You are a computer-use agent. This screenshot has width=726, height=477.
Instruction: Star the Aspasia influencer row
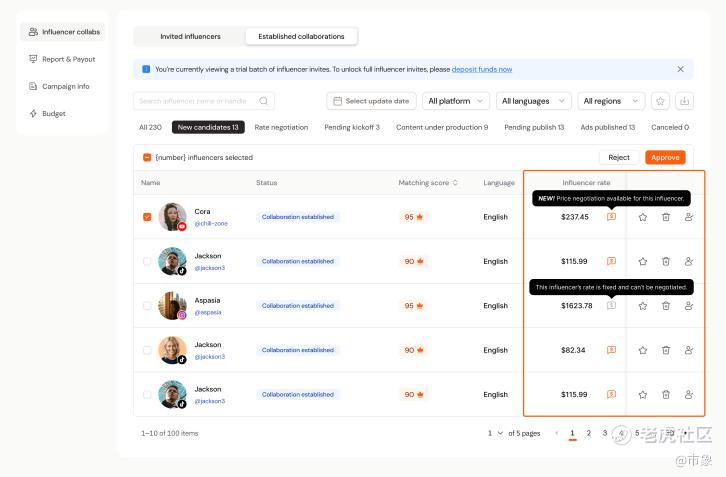pos(643,306)
